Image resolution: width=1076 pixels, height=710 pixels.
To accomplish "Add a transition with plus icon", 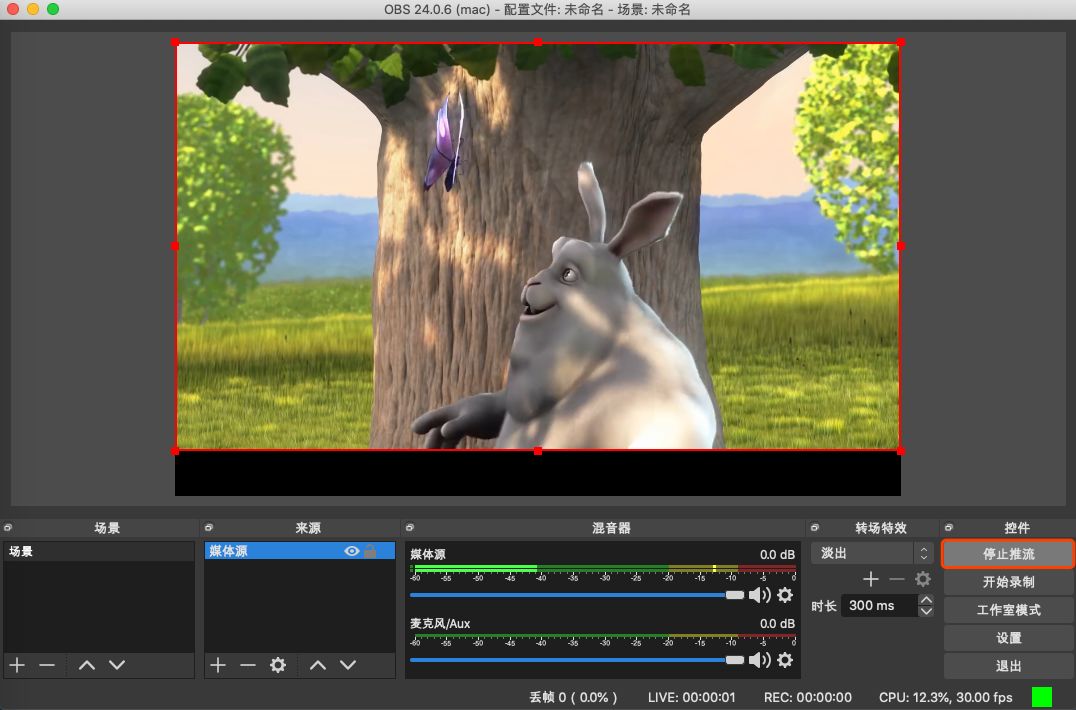I will [871, 580].
